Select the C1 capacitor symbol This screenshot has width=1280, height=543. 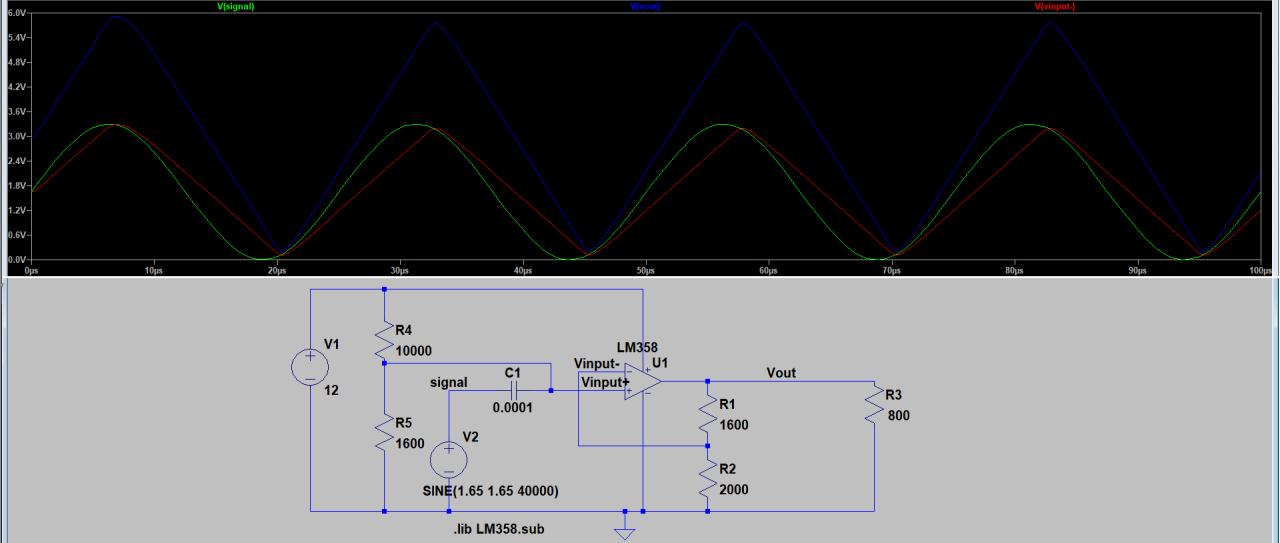[x=513, y=391]
